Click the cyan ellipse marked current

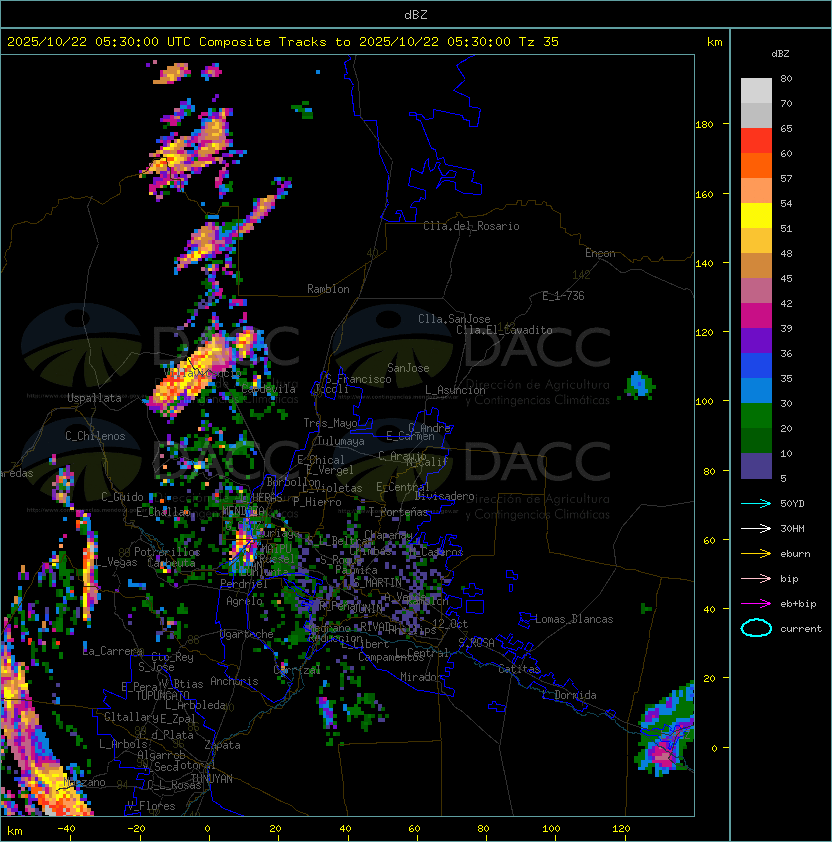(756, 628)
